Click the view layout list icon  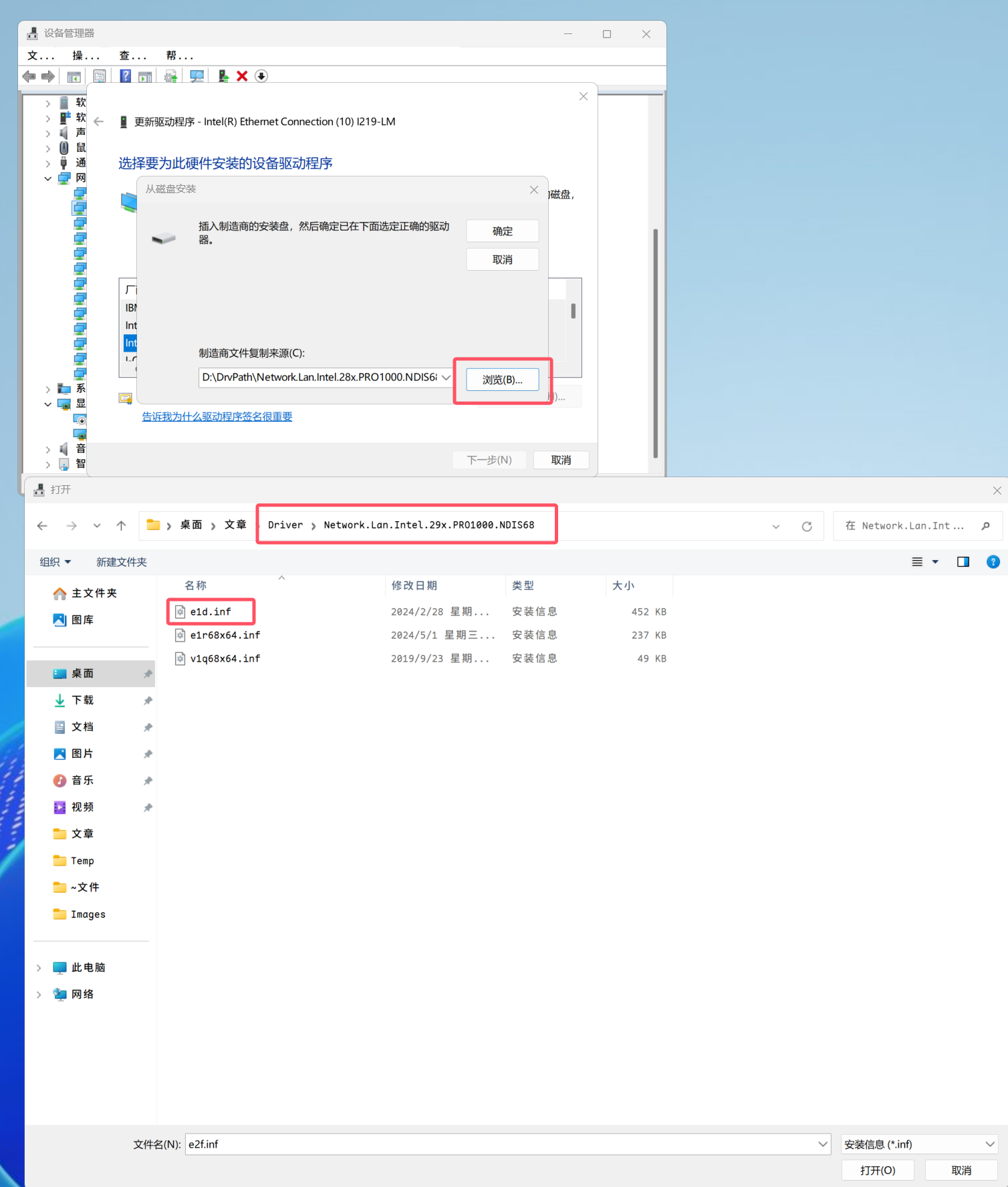pos(918,562)
